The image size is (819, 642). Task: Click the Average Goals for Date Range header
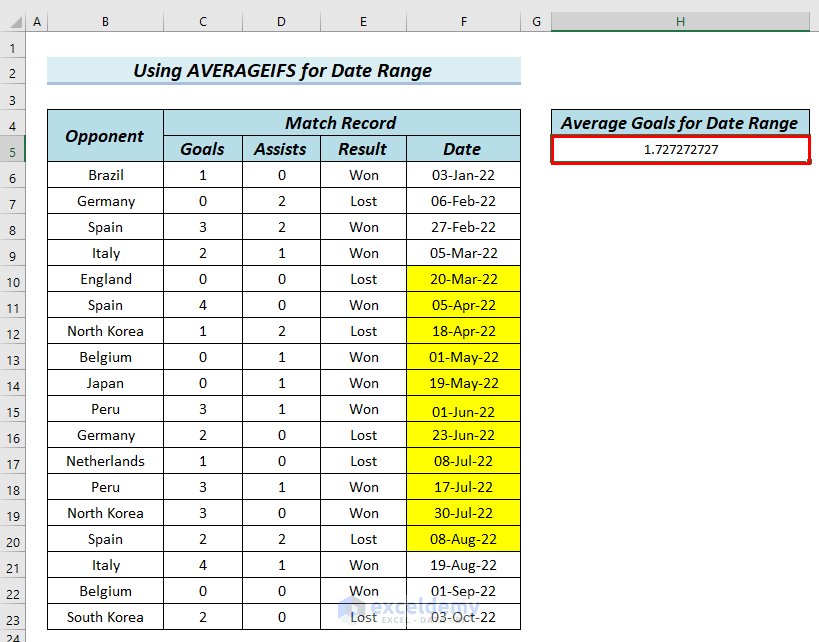pyautogui.click(x=680, y=123)
